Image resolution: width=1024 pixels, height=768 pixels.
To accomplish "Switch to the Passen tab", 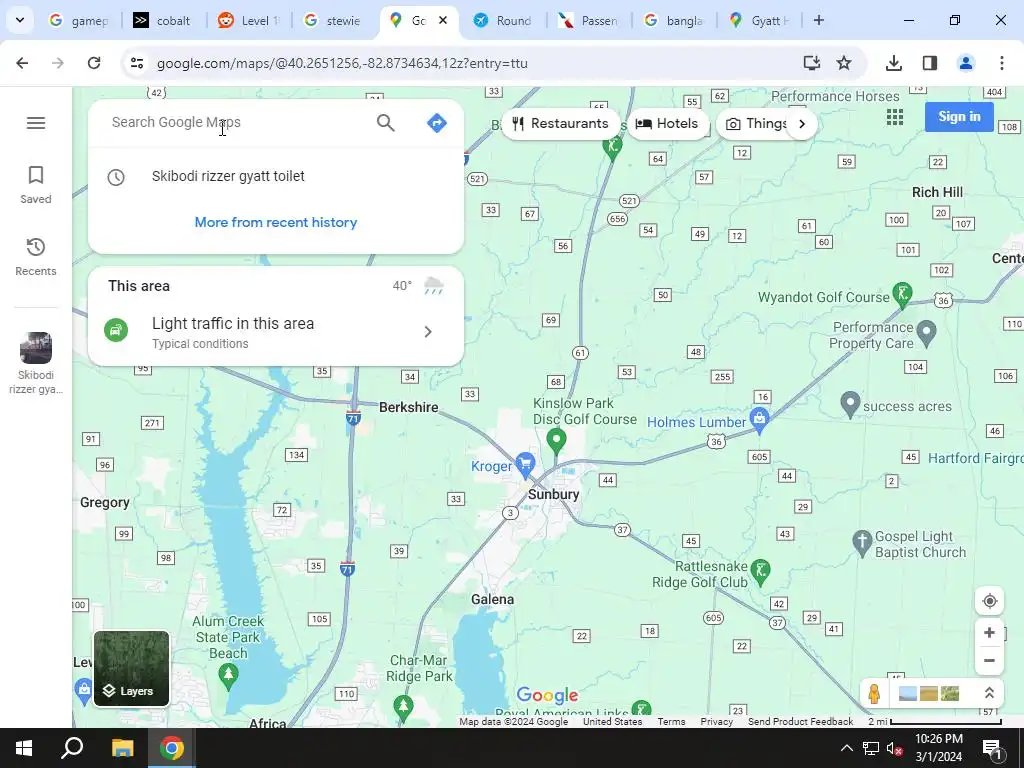I will pyautogui.click(x=589, y=20).
